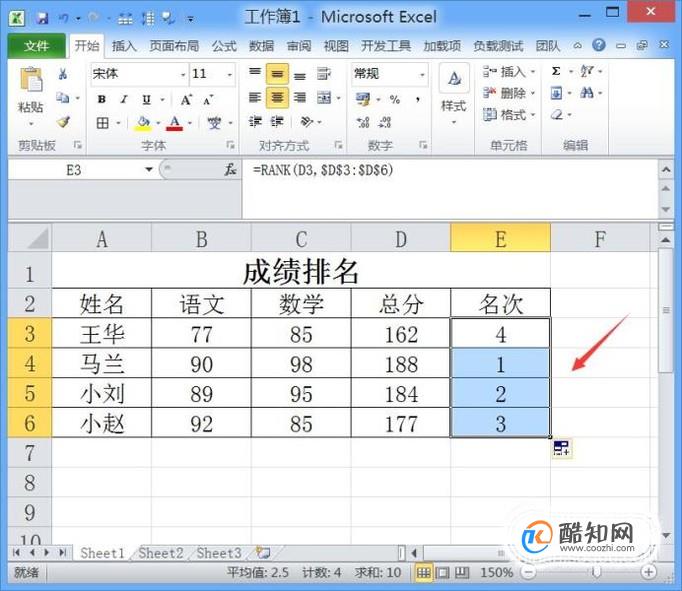Screen dimensions: 682x591
Task: Toggle center horizontal alignment
Action: coord(277,97)
